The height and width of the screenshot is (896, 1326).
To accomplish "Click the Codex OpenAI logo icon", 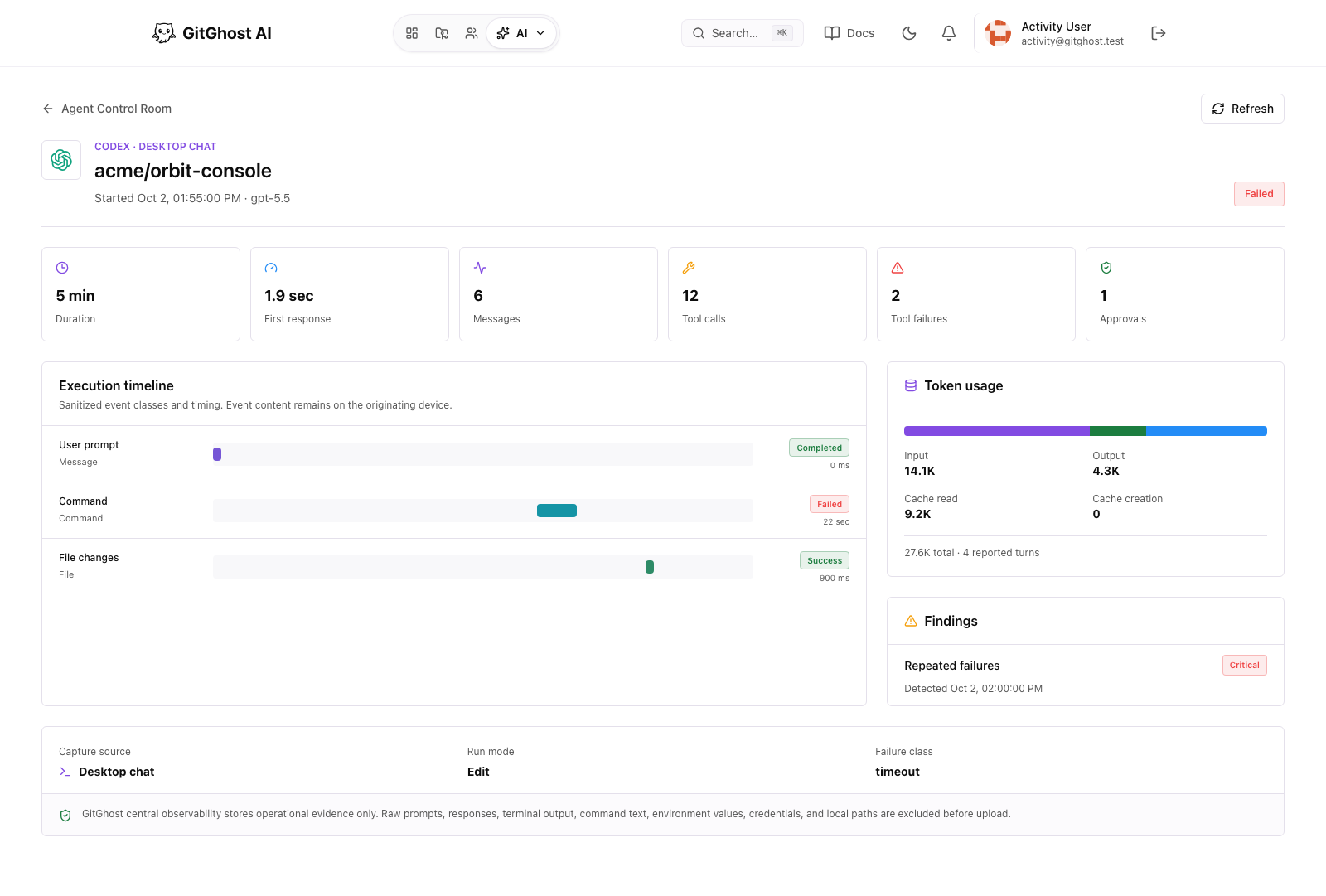I will [x=61, y=160].
